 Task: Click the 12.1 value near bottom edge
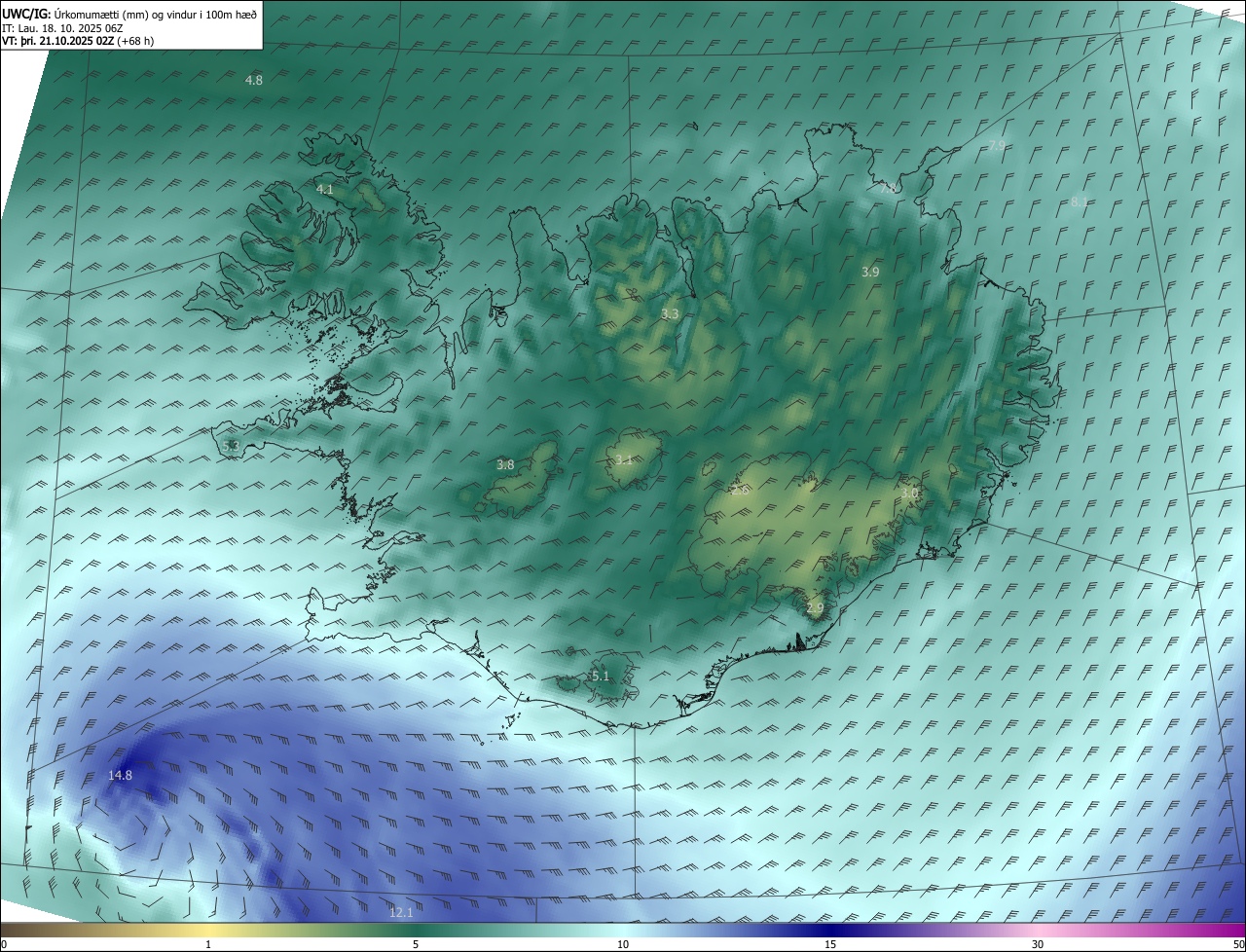401,912
